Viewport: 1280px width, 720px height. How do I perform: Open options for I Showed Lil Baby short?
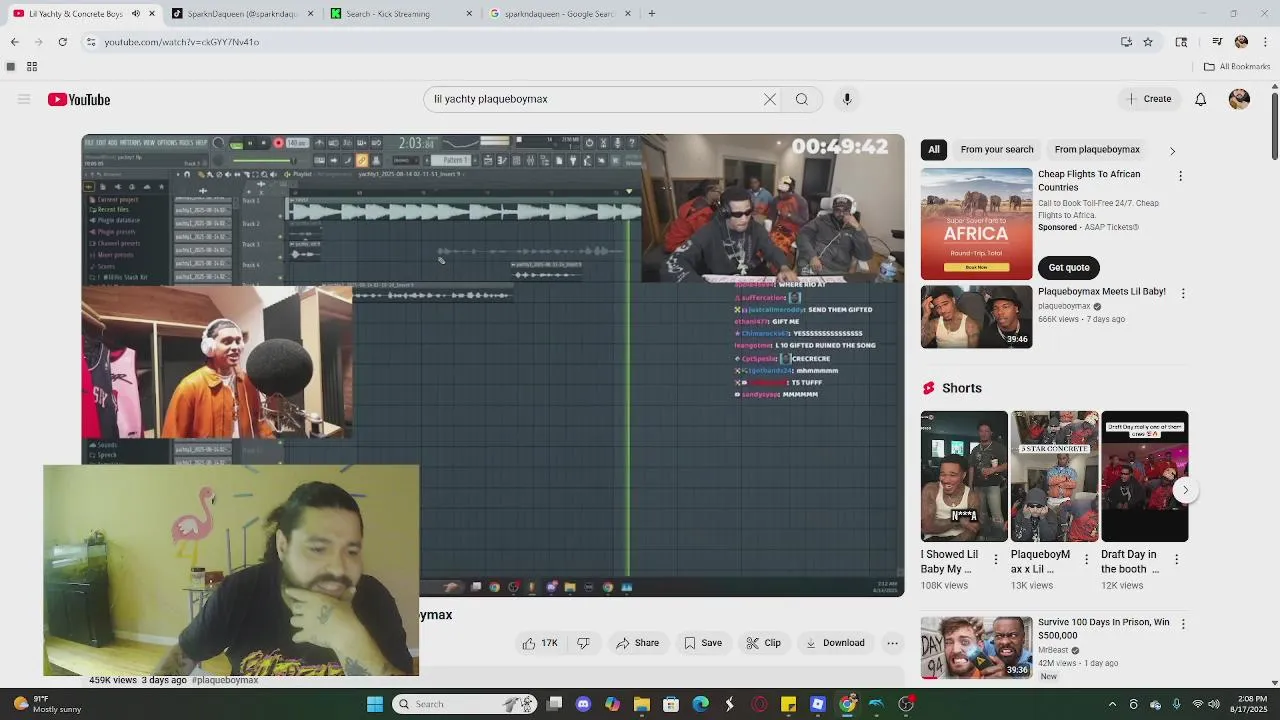pyautogui.click(x=995, y=560)
